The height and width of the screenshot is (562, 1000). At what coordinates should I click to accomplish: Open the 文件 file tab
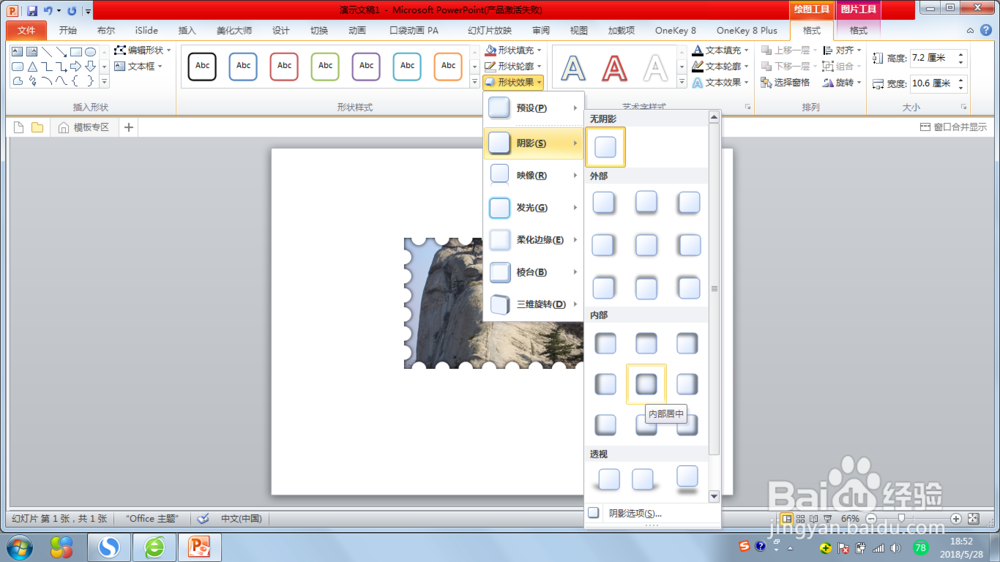(26, 30)
